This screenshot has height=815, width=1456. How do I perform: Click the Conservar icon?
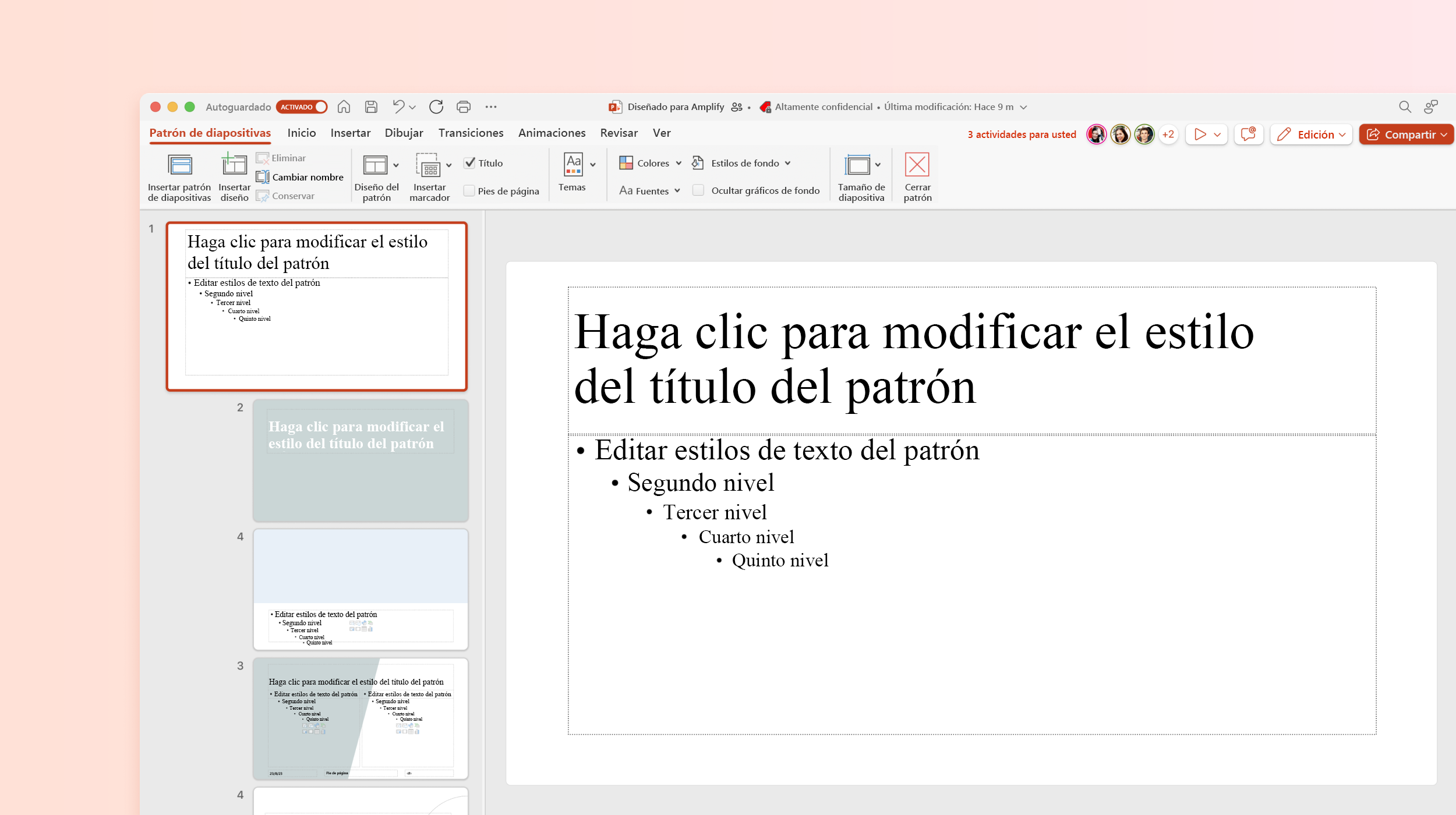click(263, 196)
